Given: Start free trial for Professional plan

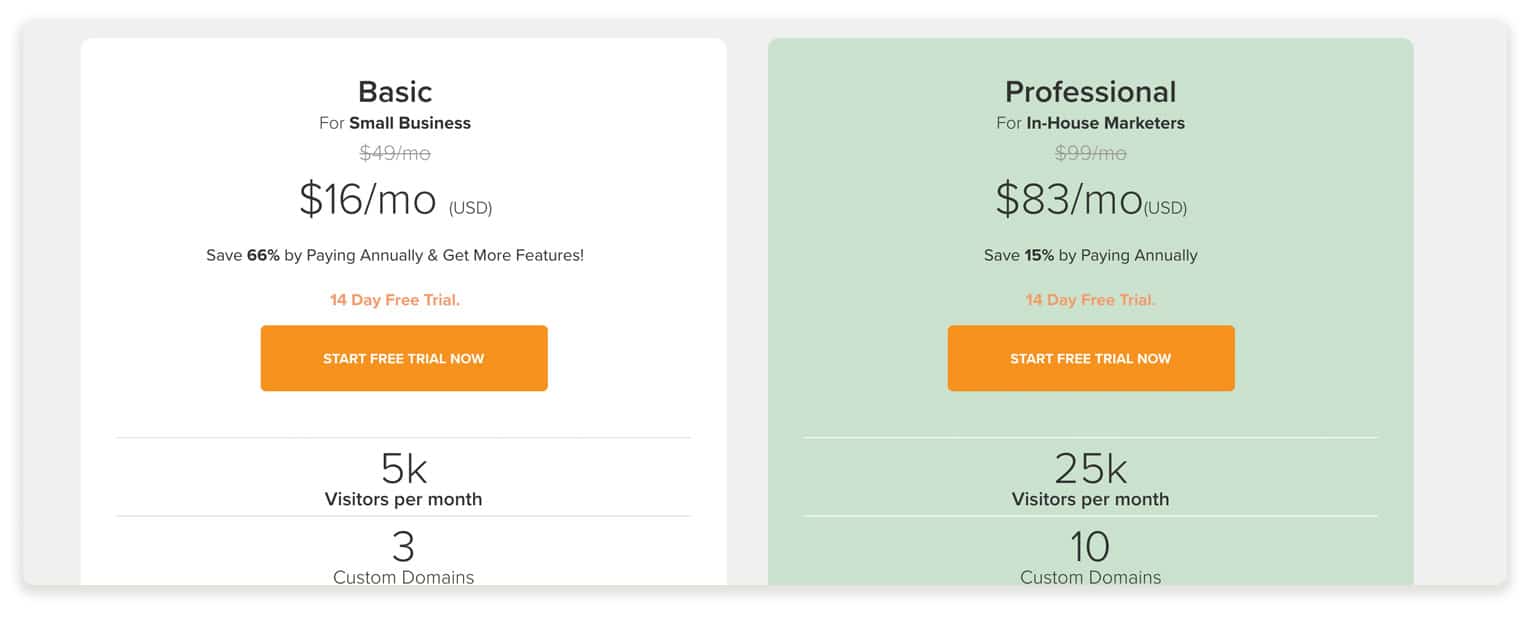Looking at the screenshot, I should (x=1091, y=358).
